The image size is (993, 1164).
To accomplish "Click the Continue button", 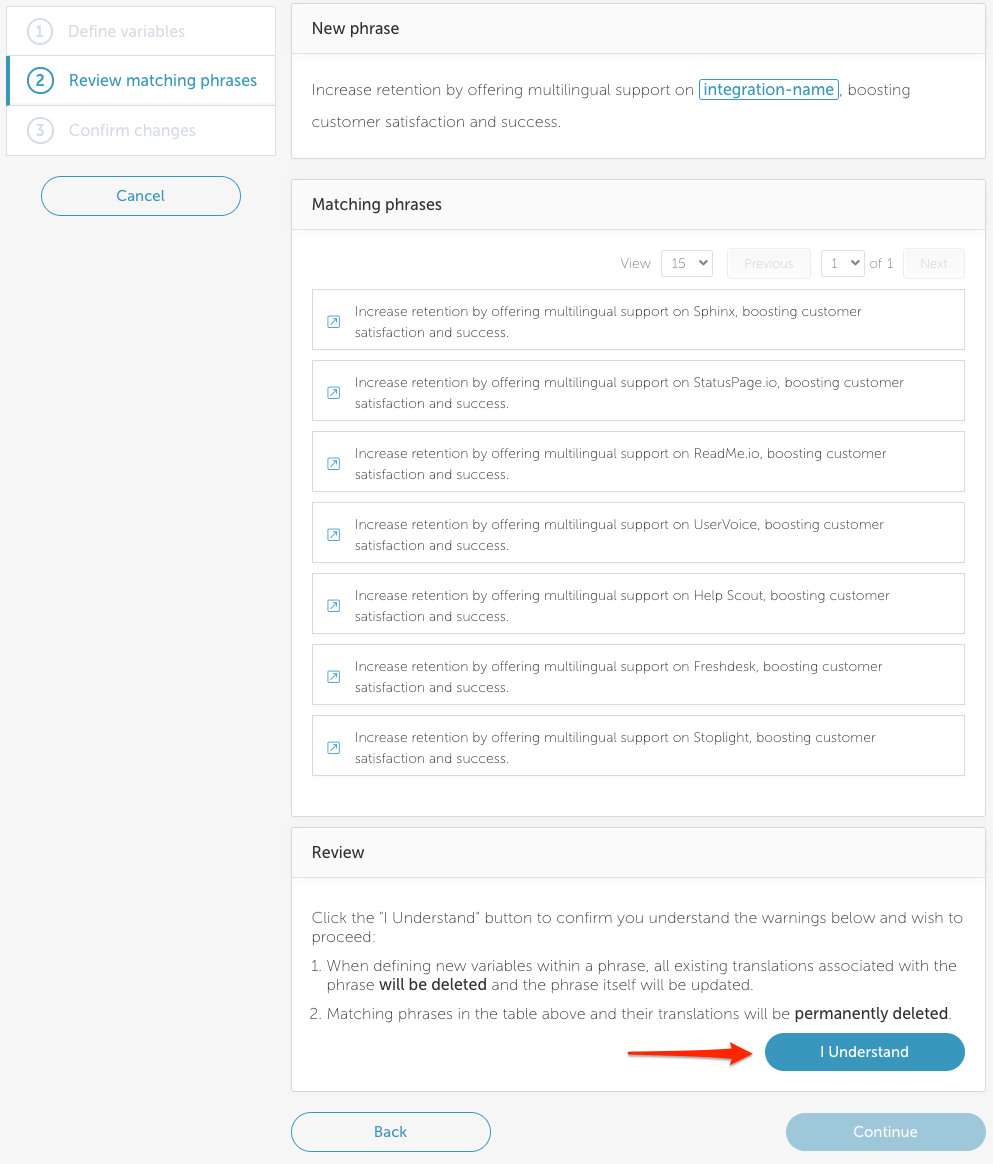I will point(885,1132).
